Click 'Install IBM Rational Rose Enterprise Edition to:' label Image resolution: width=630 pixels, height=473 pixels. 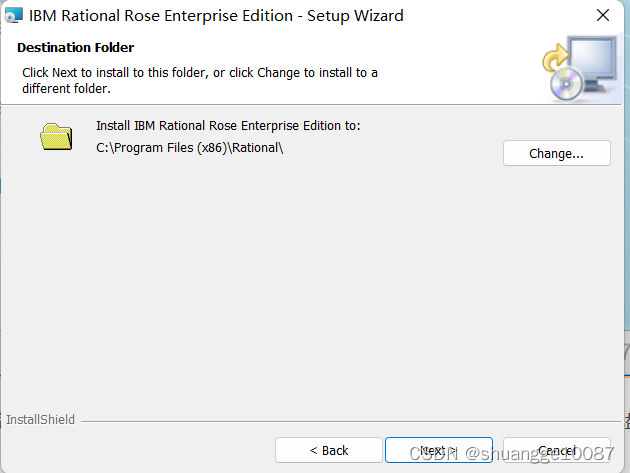(228, 126)
